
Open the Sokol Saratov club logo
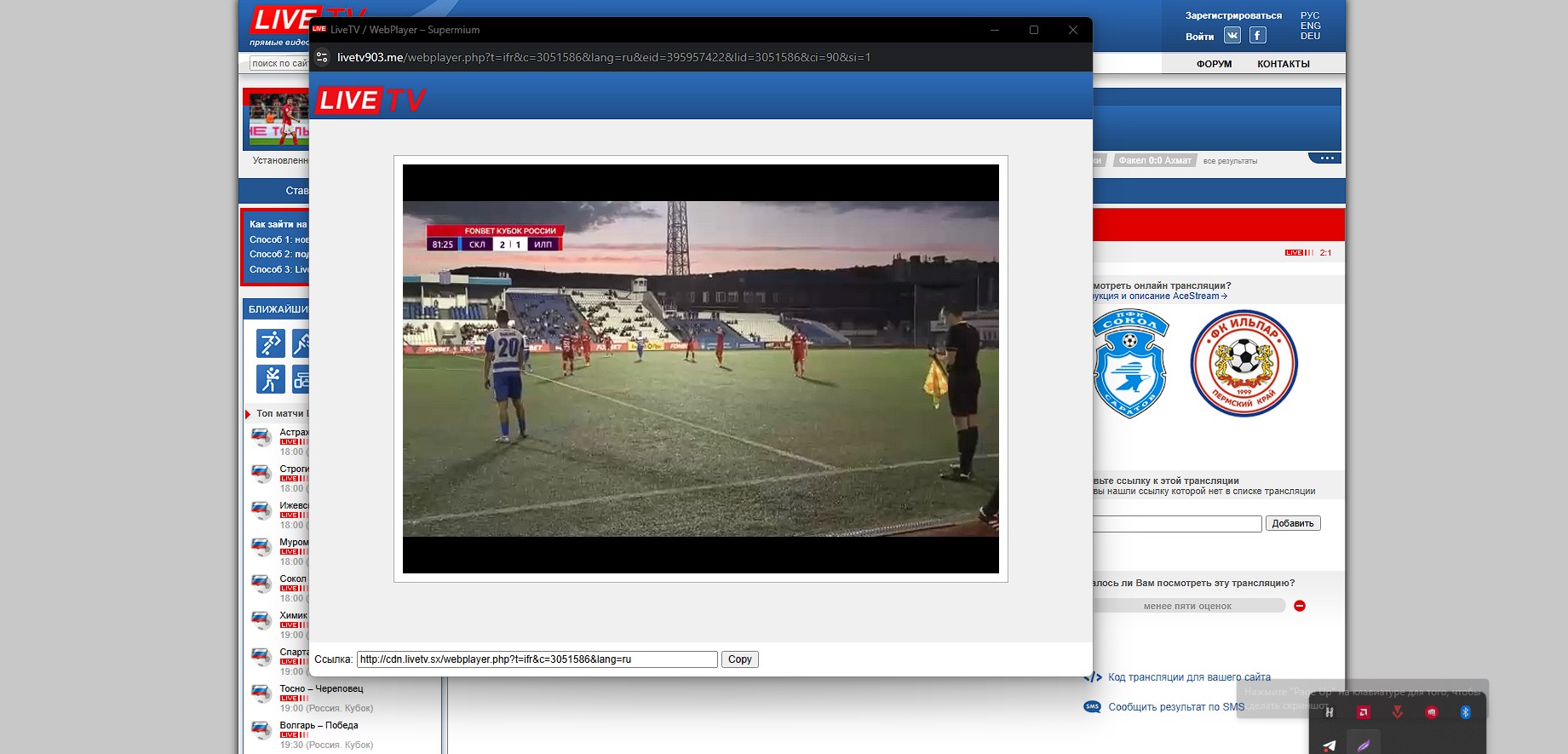1129,364
